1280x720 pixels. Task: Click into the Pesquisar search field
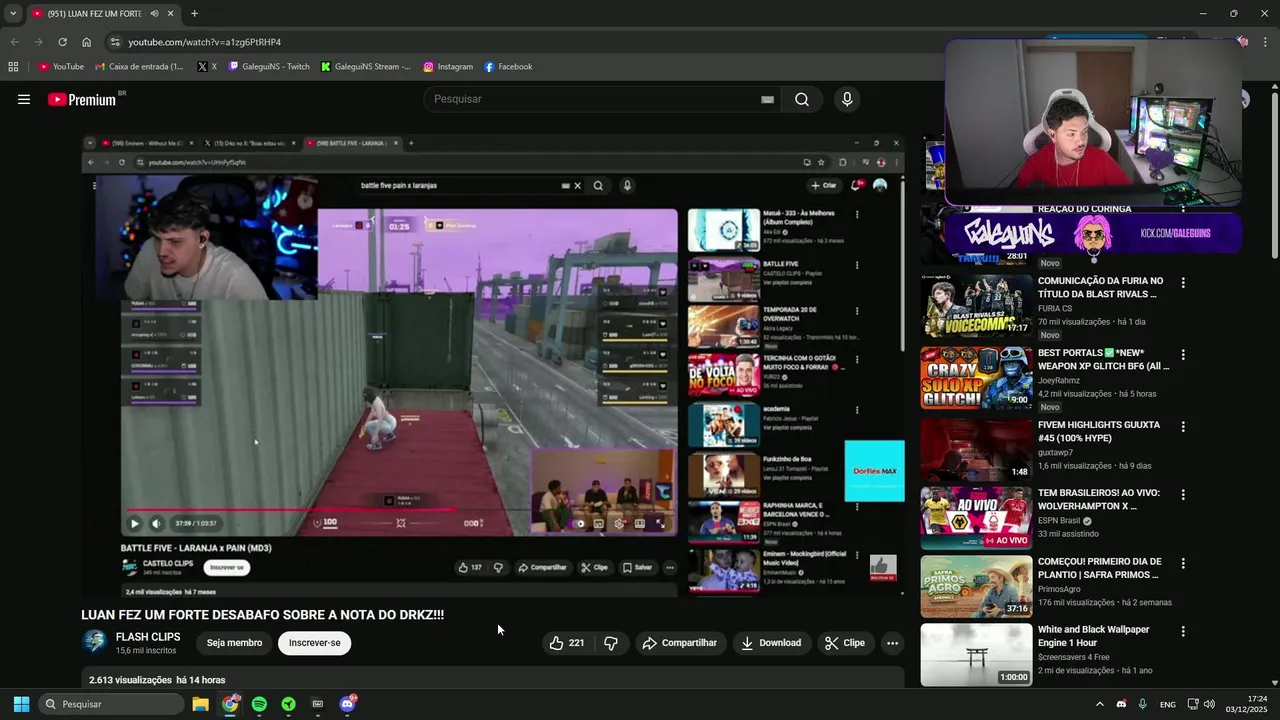595,99
